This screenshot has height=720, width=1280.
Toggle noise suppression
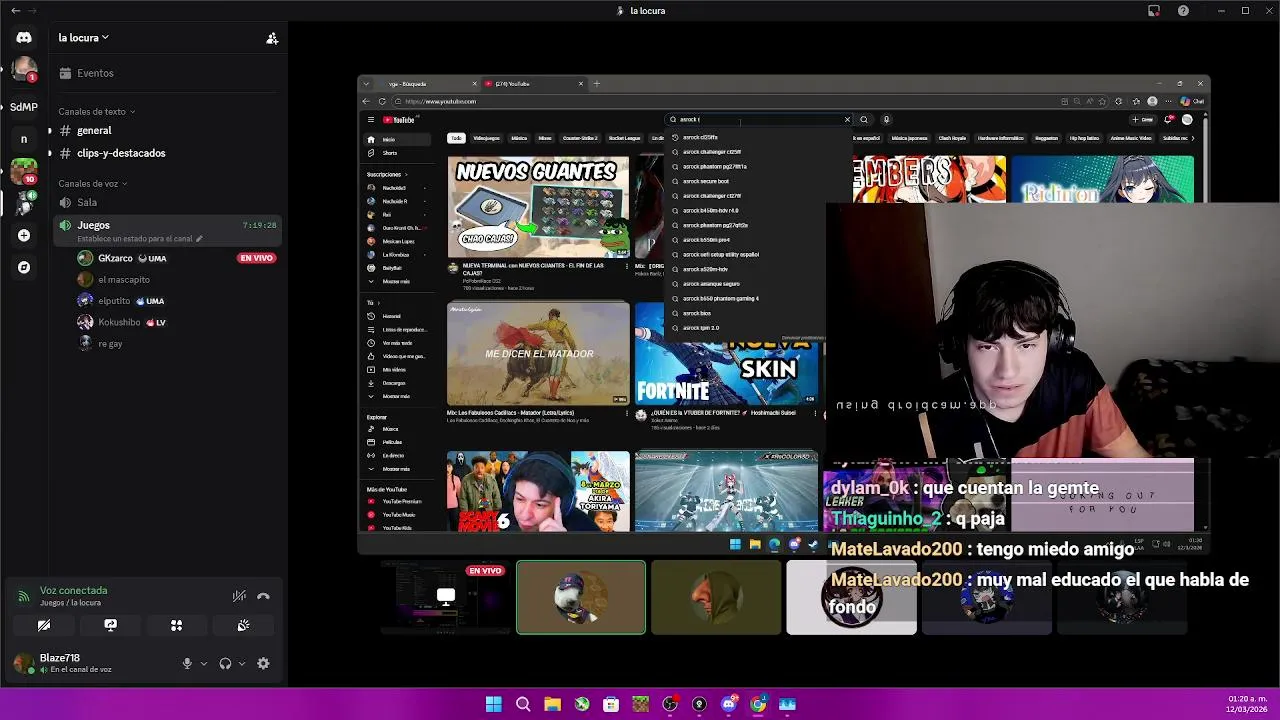239,596
